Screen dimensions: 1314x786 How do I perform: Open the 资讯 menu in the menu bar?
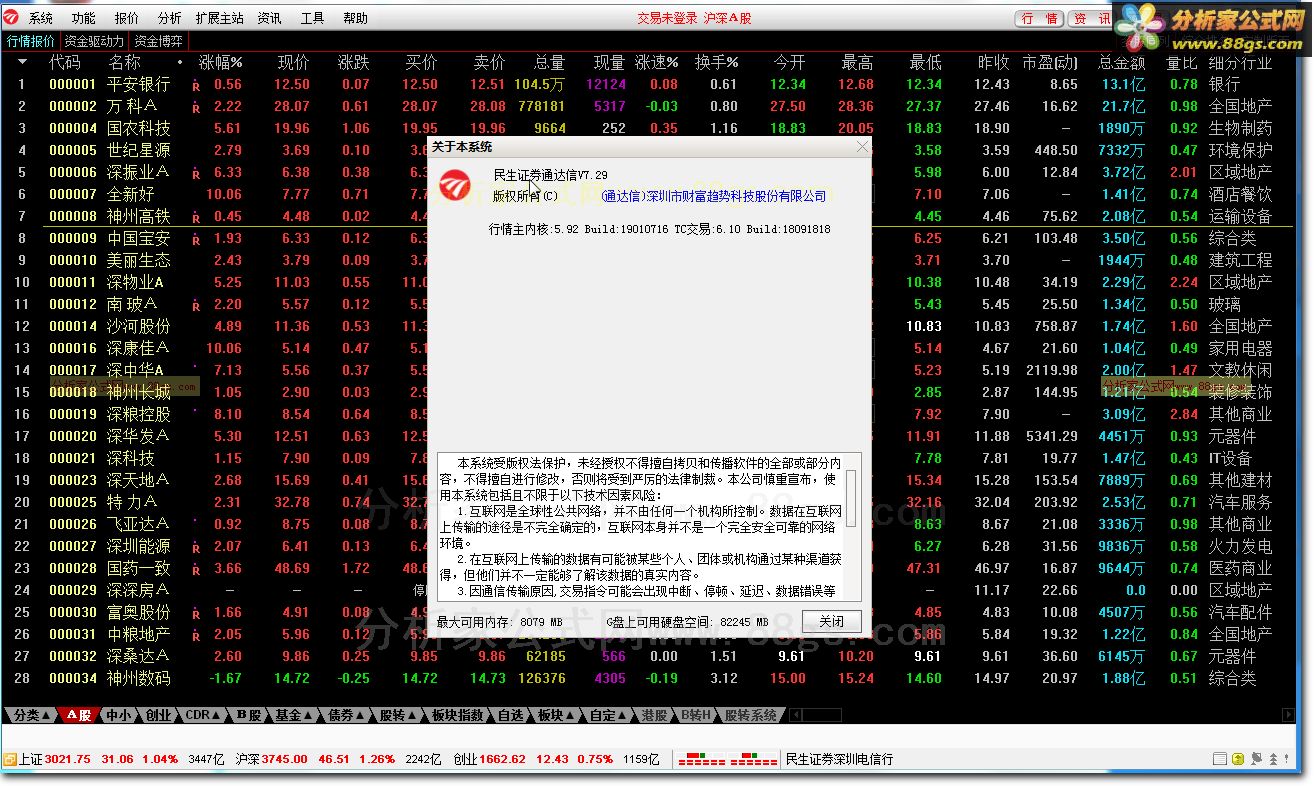pyautogui.click(x=269, y=18)
